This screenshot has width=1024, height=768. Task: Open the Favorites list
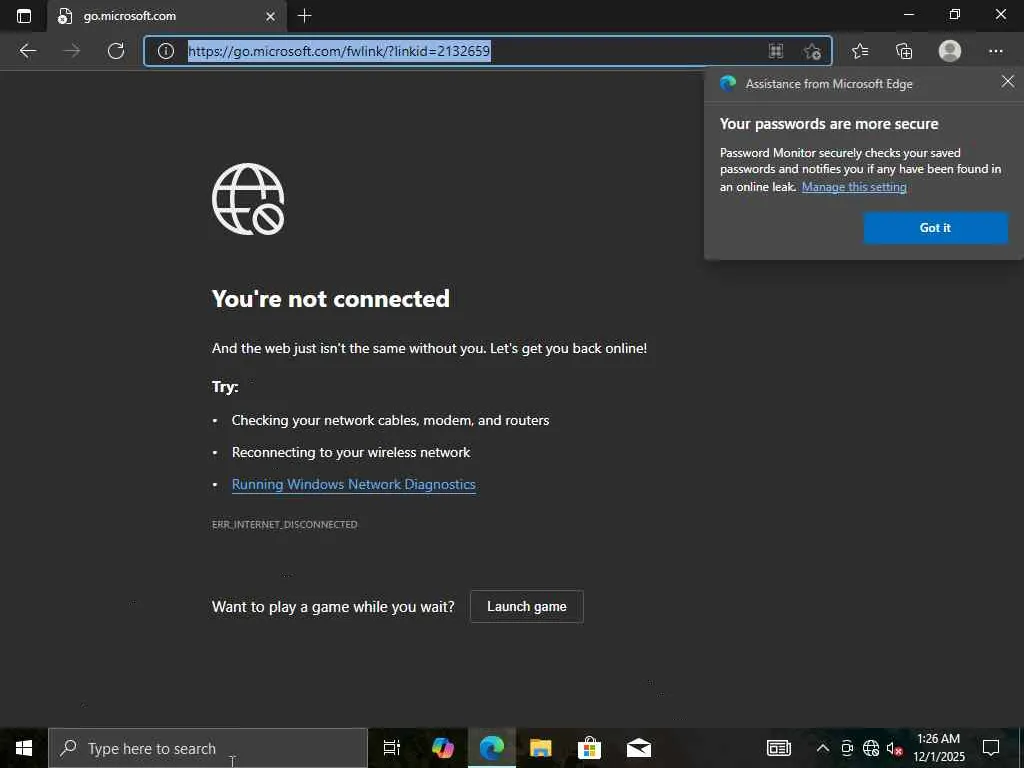860,51
